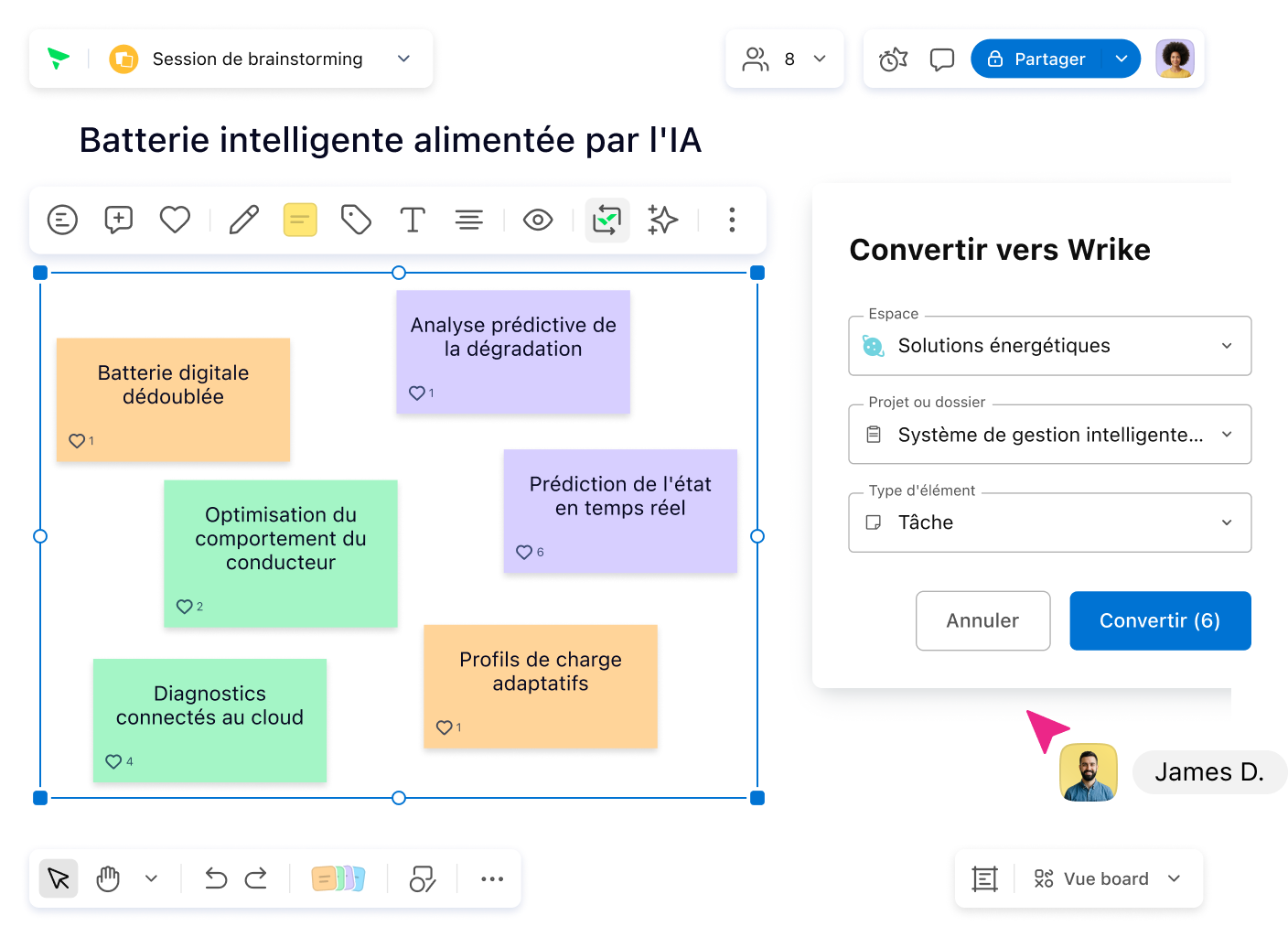
Task: Add a comment with the plus bubble icon
Action: [119, 220]
